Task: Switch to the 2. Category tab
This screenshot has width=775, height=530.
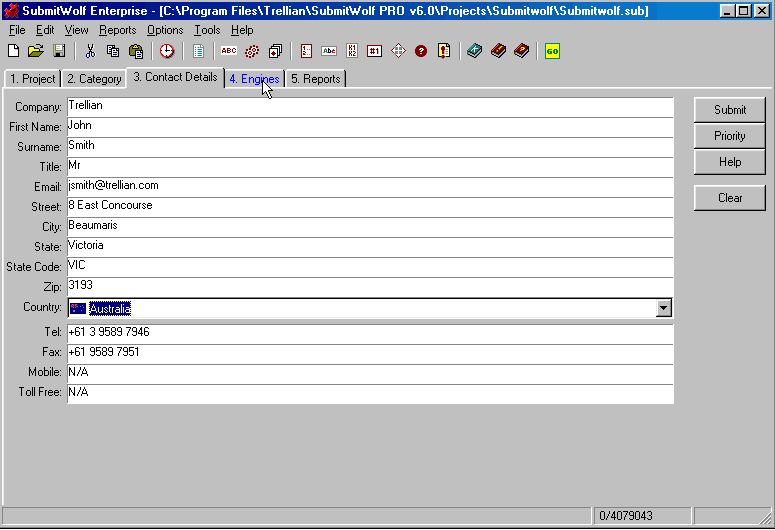Action: (x=94, y=79)
